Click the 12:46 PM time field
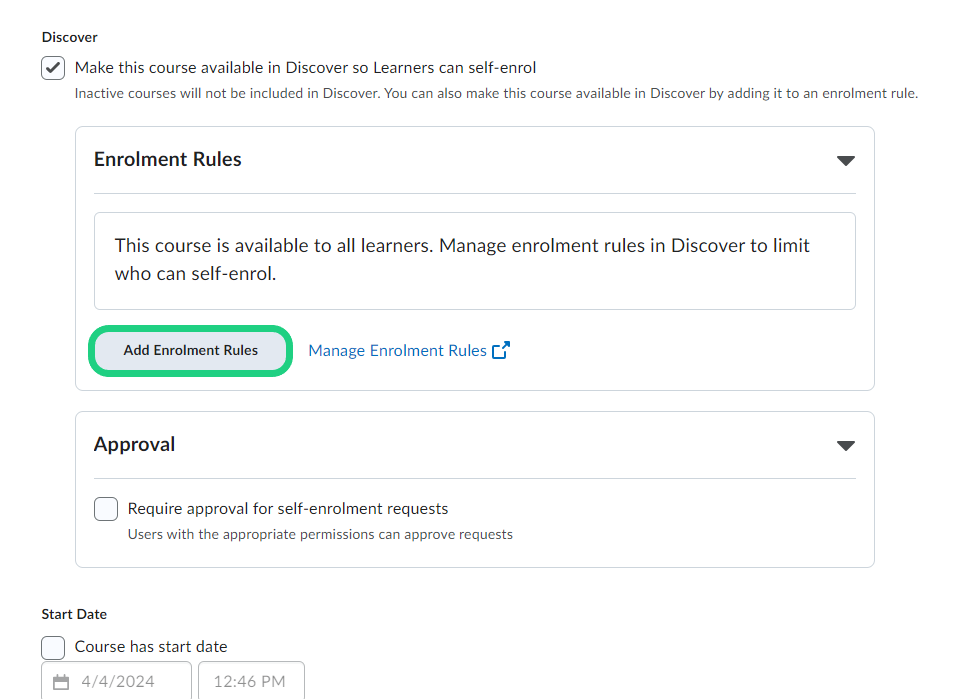Viewport: 964px width, 699px height. tap(250, 682)
